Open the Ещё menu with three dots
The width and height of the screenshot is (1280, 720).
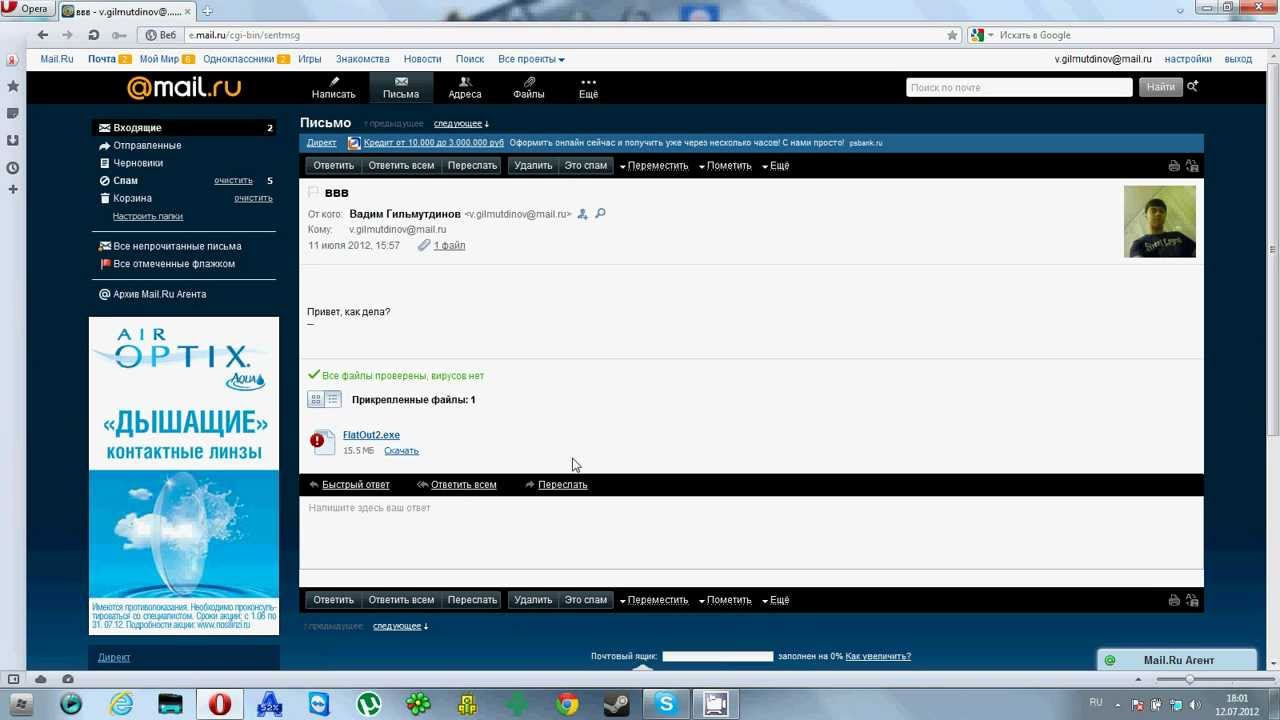point(588,88)
